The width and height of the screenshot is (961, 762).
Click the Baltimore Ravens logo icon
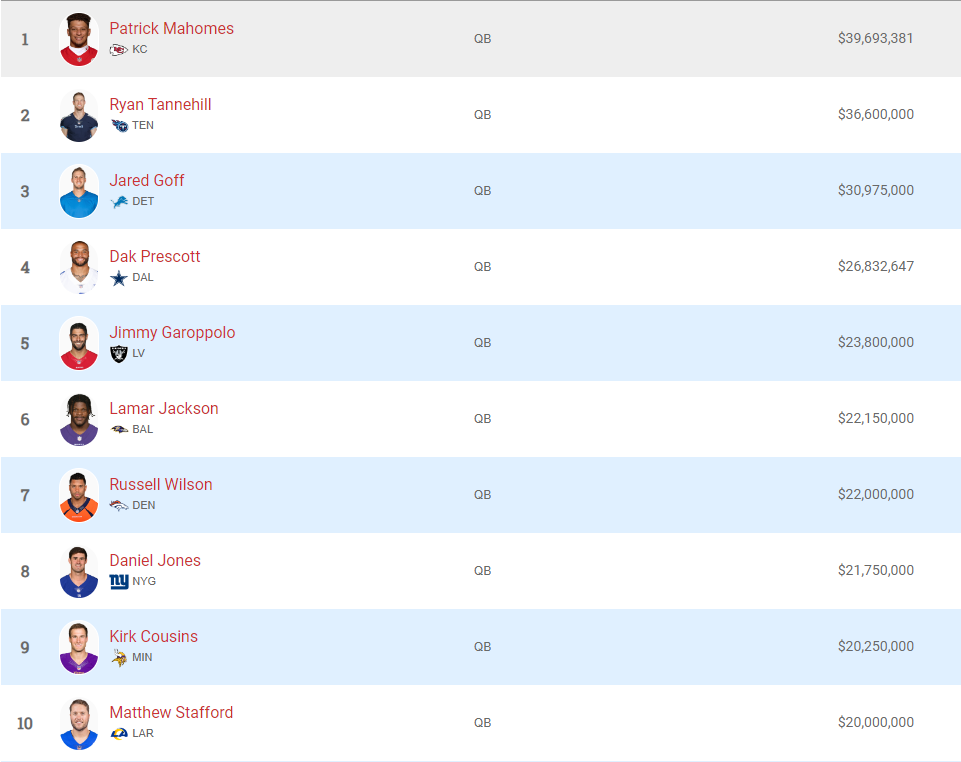[119, 430]
